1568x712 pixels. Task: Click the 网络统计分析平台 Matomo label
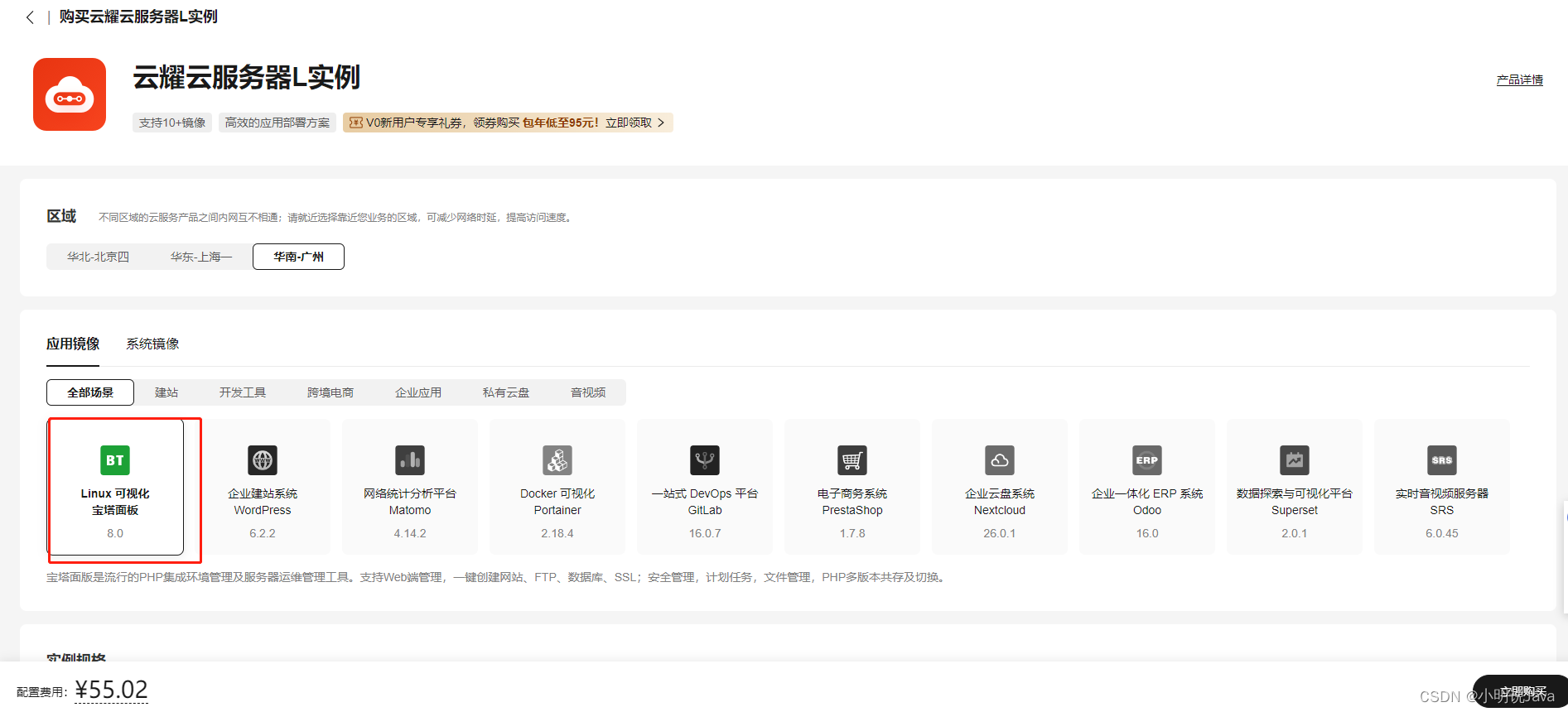click(410, 502)
